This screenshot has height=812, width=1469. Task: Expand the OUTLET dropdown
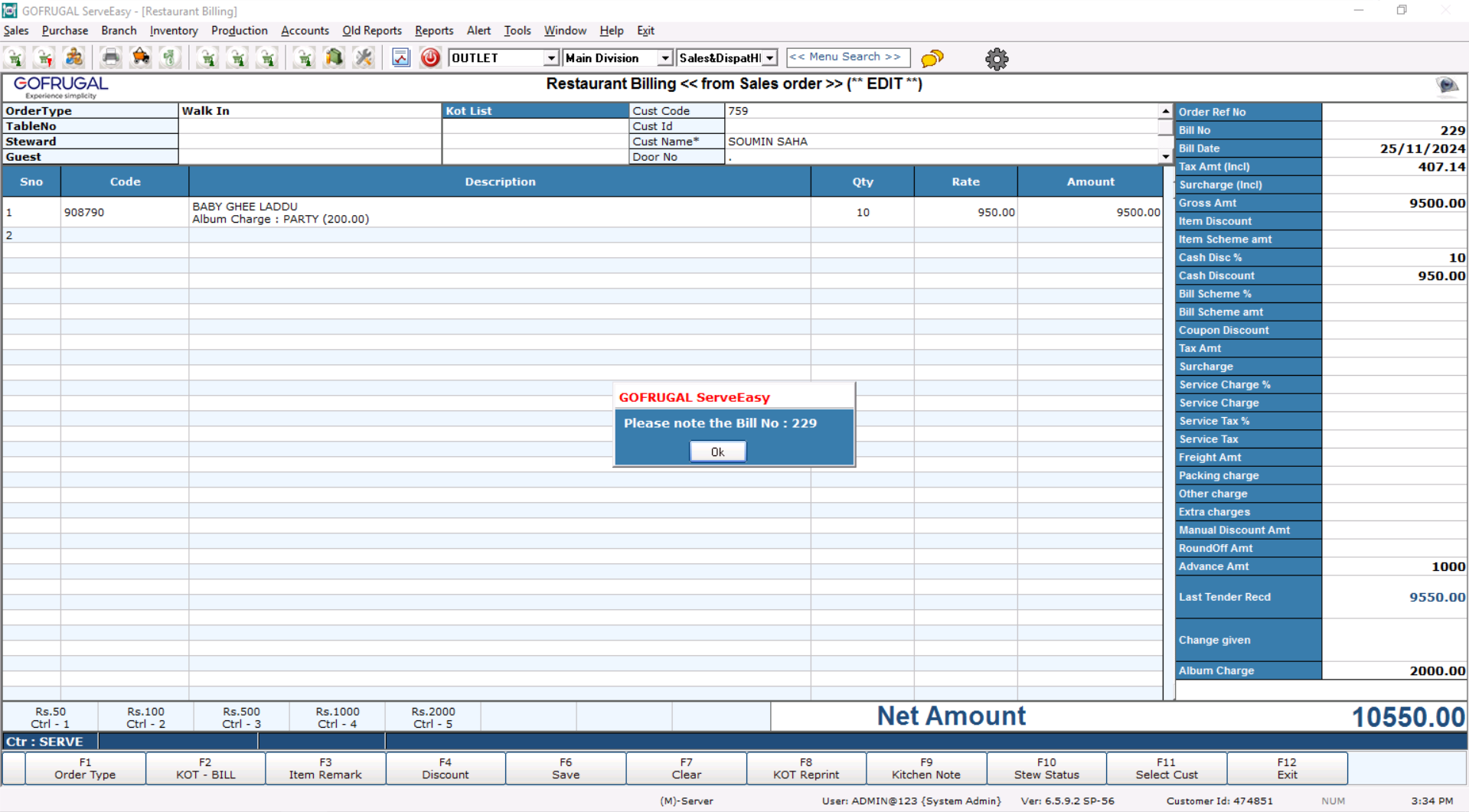click(550, 58)
